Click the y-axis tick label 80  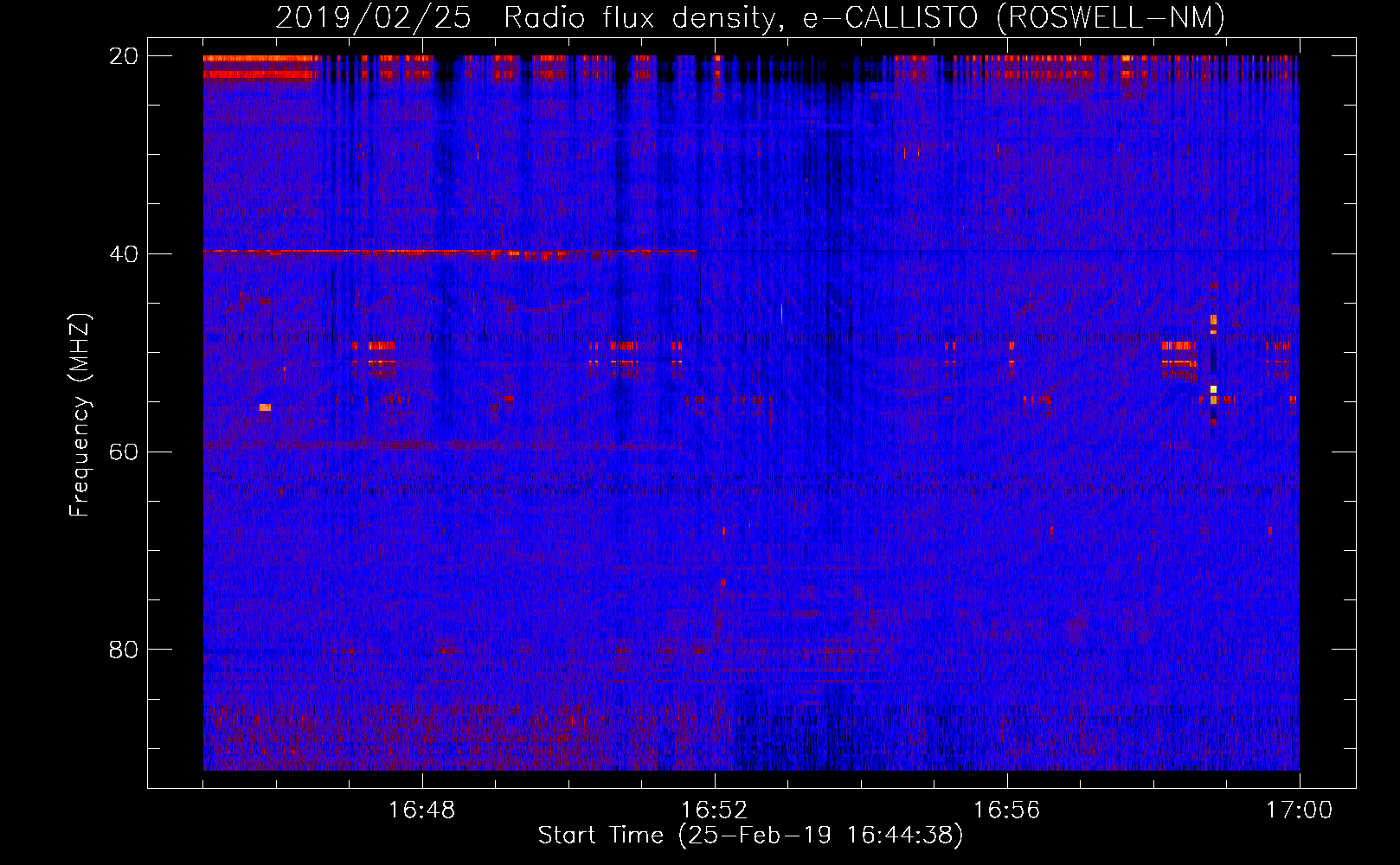[x=125, y=650]
